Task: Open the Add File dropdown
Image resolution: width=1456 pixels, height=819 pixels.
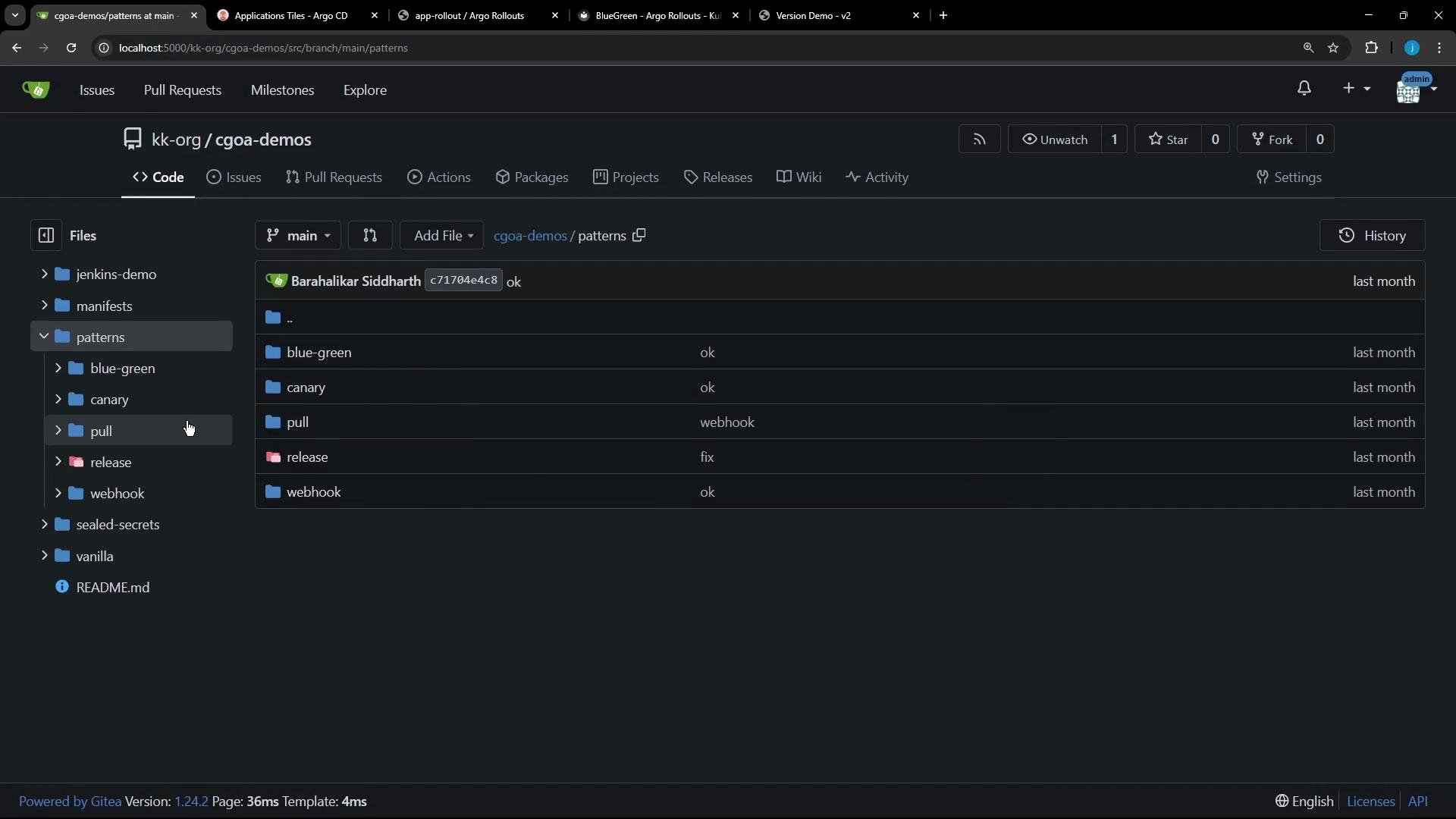Action: coord(442,236)
